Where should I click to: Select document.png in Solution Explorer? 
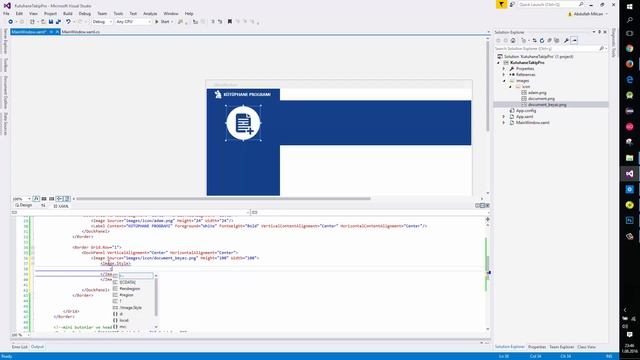[x=541, y=99]
